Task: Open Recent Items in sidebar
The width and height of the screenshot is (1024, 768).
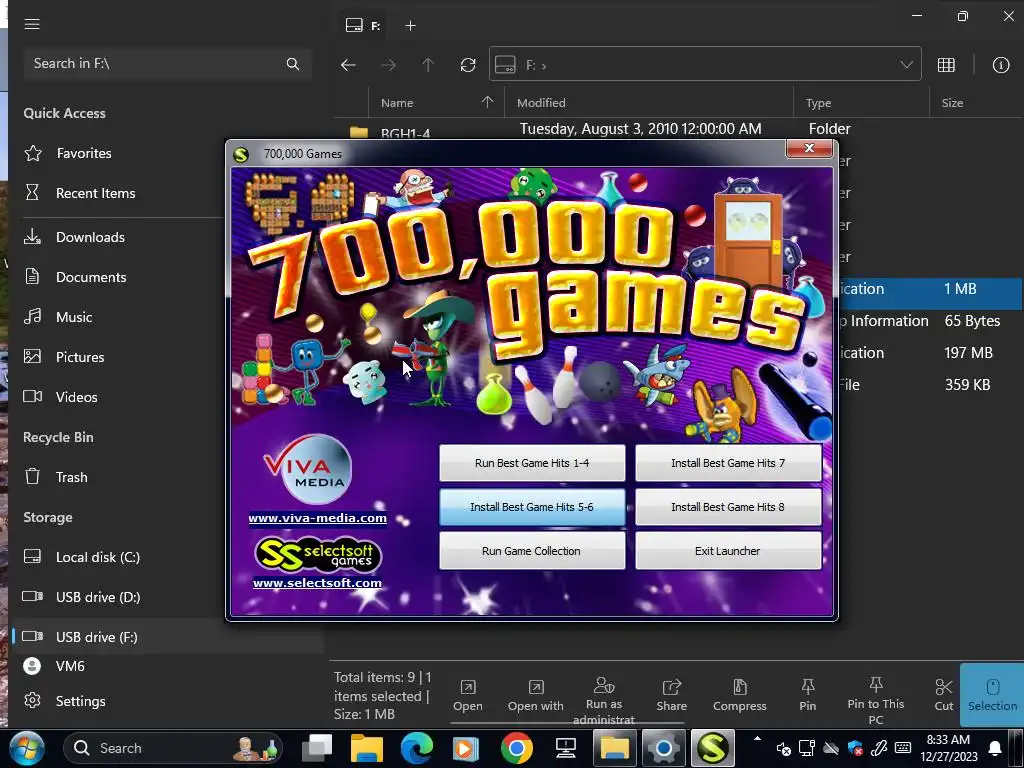Action: pos(95,193)
